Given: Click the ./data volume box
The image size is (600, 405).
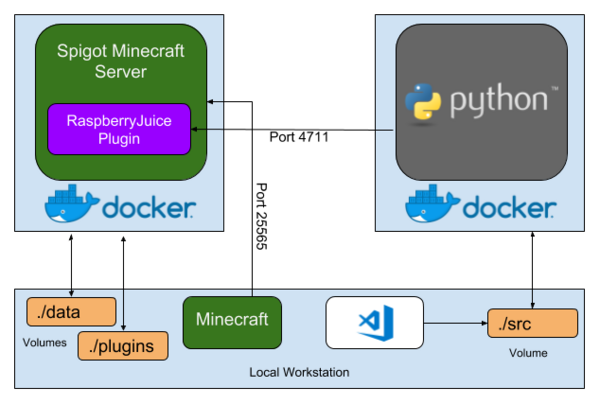Looking at the screenshot, I should pos(71,312).
